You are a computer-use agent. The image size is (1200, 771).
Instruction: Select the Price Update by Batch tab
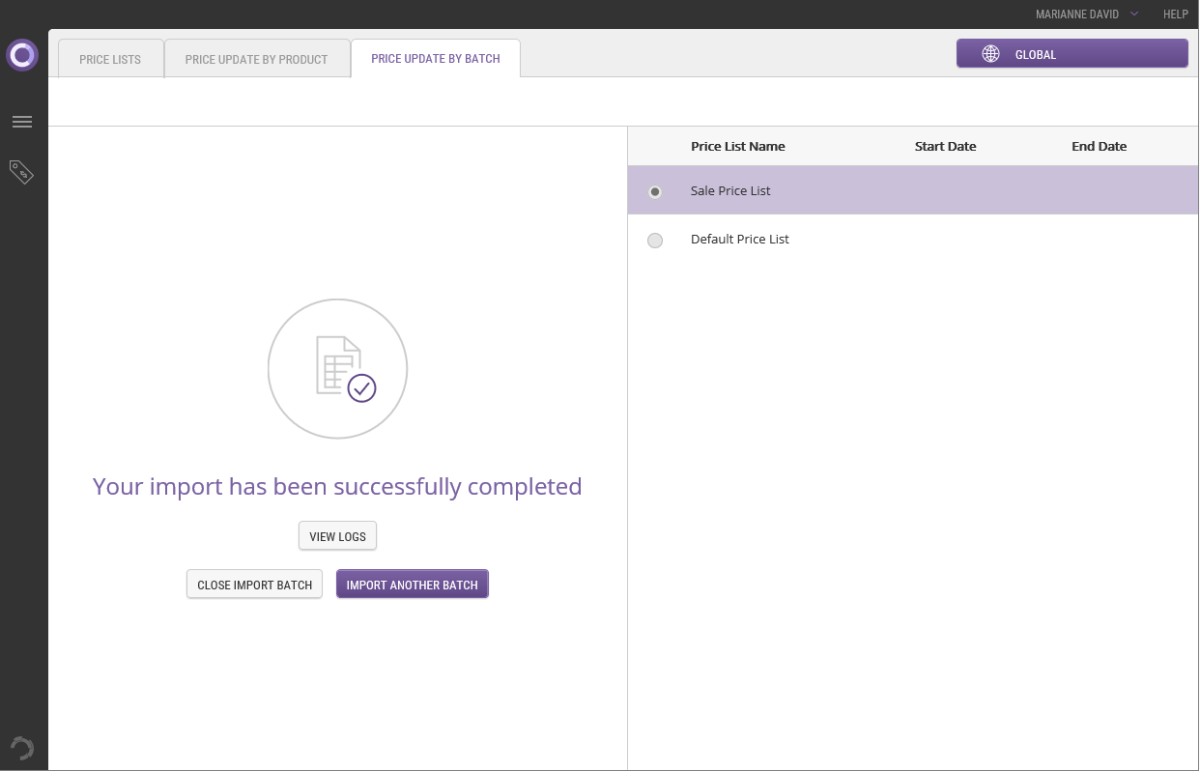(x=435, y=58)
